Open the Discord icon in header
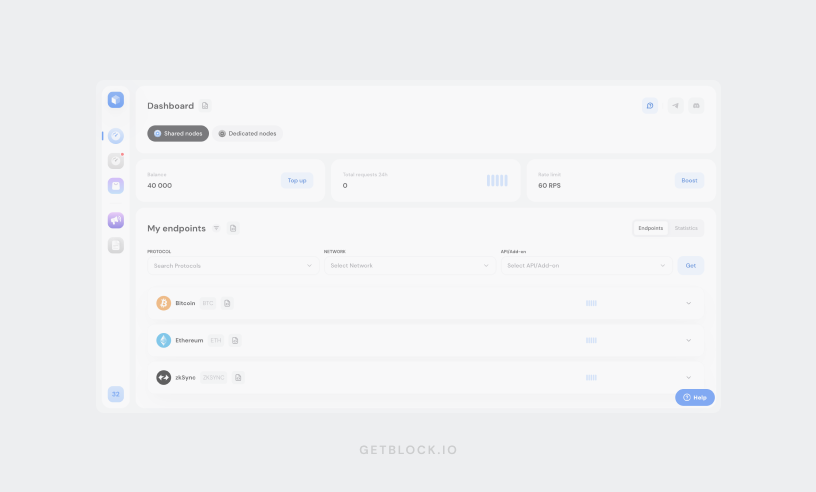The height and width of the screenshot is (492, 816). (696, 106)
